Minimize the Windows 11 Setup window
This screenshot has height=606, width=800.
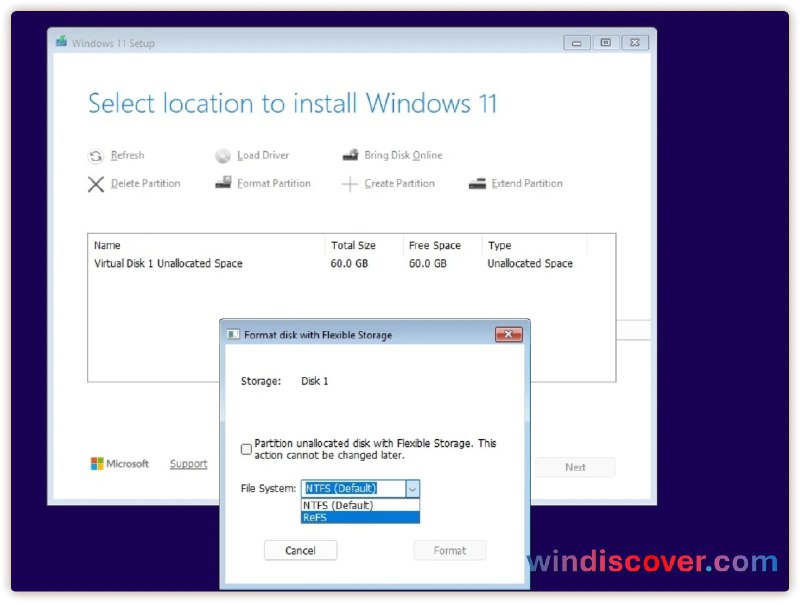577,43
